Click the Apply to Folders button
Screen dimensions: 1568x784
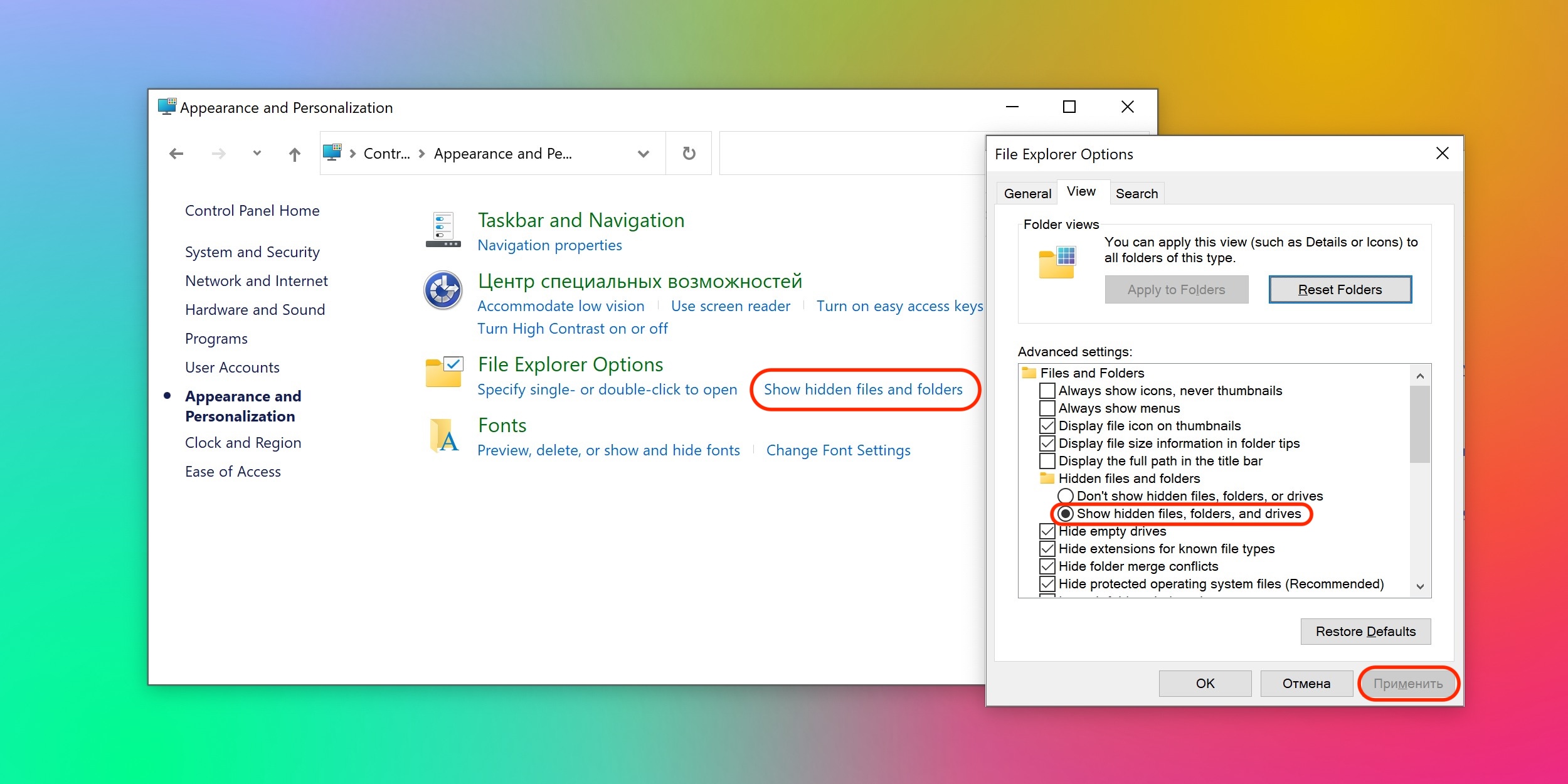click(1177, 290)
